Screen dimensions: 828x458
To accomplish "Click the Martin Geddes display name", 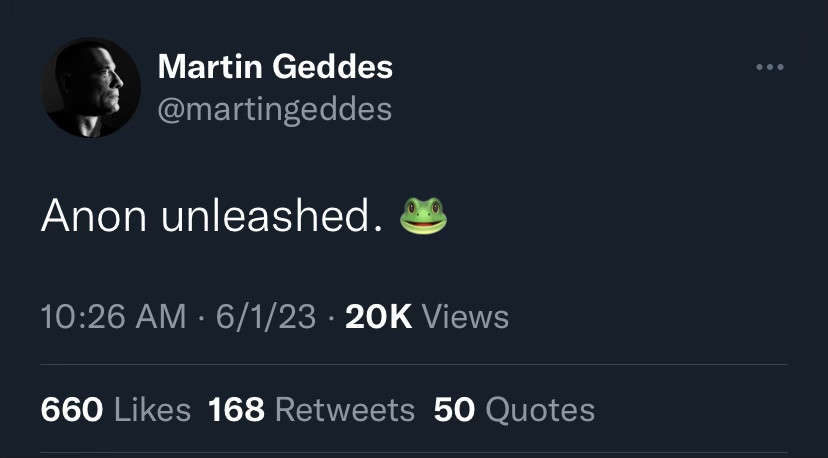I will point(275,68).
